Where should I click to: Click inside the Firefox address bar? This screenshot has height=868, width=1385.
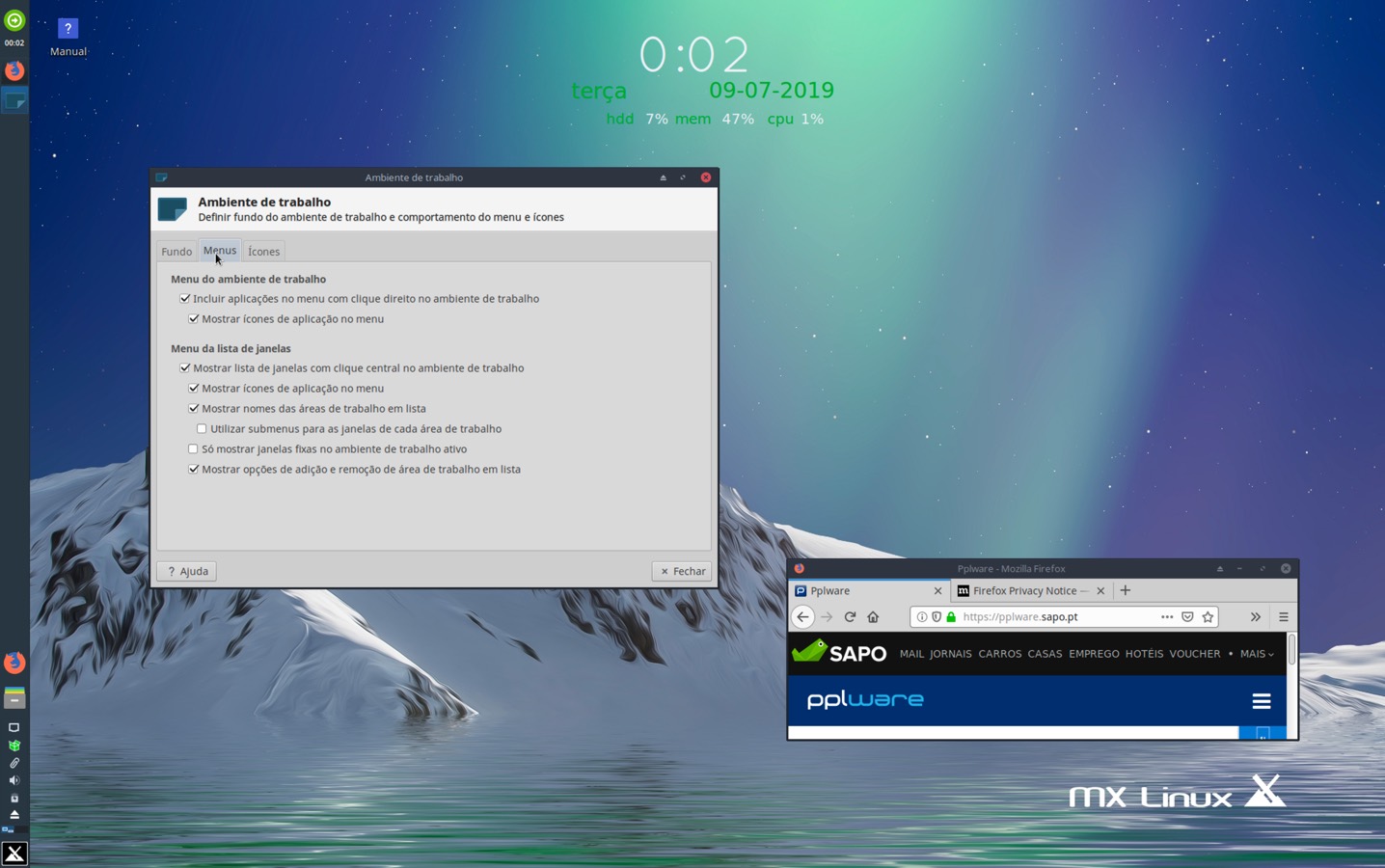point(1051,616)
